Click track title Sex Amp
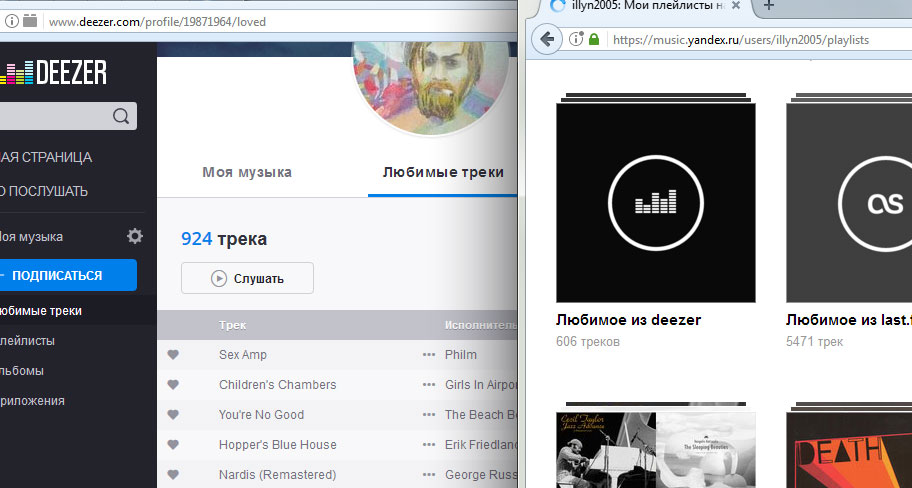 click(243, 355)
